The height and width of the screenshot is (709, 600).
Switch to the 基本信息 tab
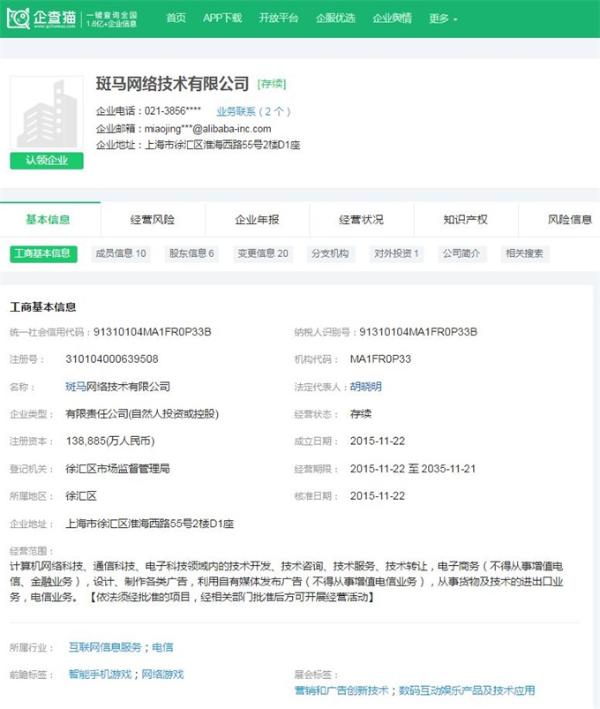[x=48, y=220]
